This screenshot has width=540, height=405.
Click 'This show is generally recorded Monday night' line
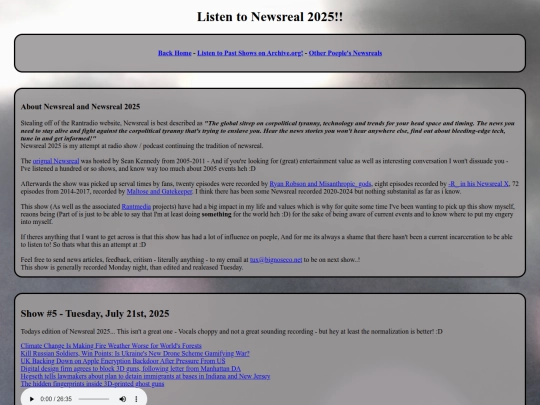[x=132, y=267]
